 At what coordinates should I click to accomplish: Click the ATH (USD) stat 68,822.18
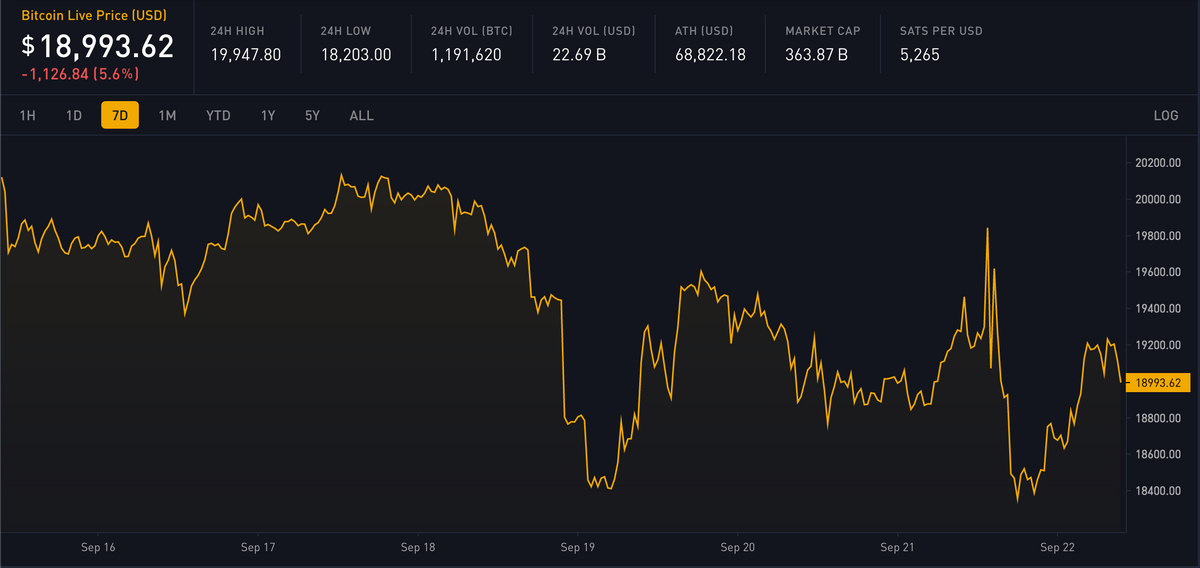coord(711,54)
